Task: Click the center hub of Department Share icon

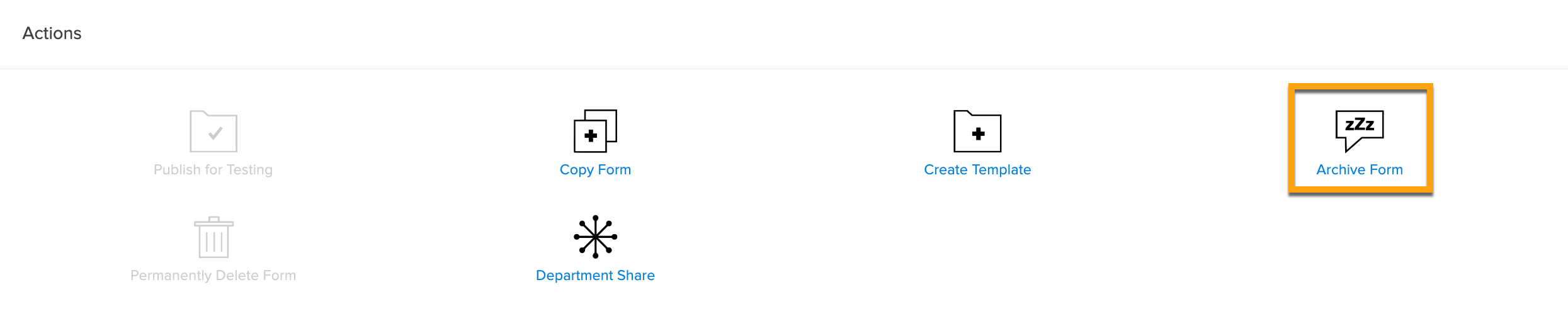Action: [x=595, y=237]
